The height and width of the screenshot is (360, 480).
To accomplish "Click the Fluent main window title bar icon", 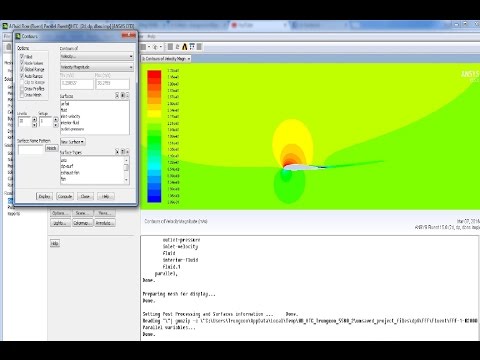I will 5,26.
